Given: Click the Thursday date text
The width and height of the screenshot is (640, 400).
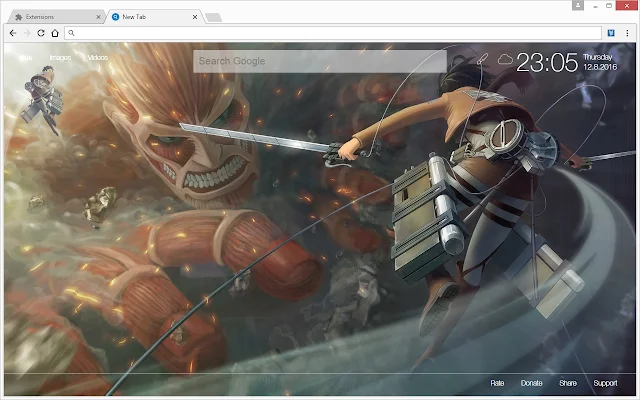Looking at the screenshot, I should click(598, 57).
